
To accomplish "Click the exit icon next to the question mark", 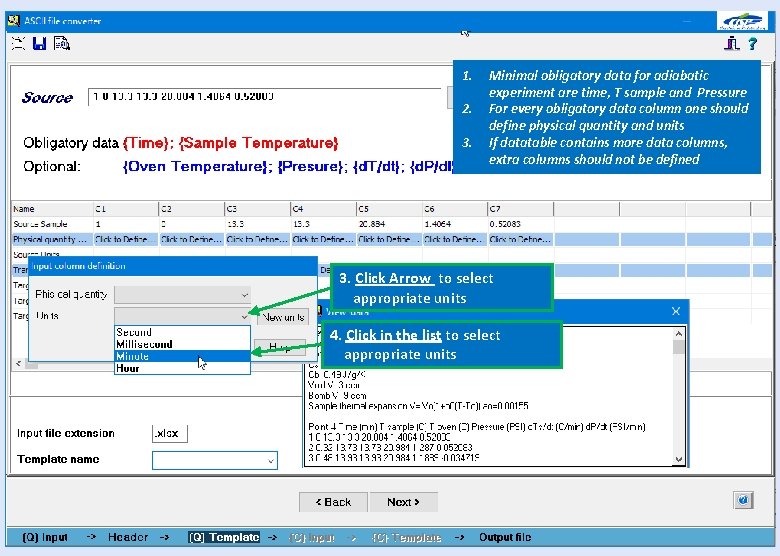I will click(x=731, y=44).
